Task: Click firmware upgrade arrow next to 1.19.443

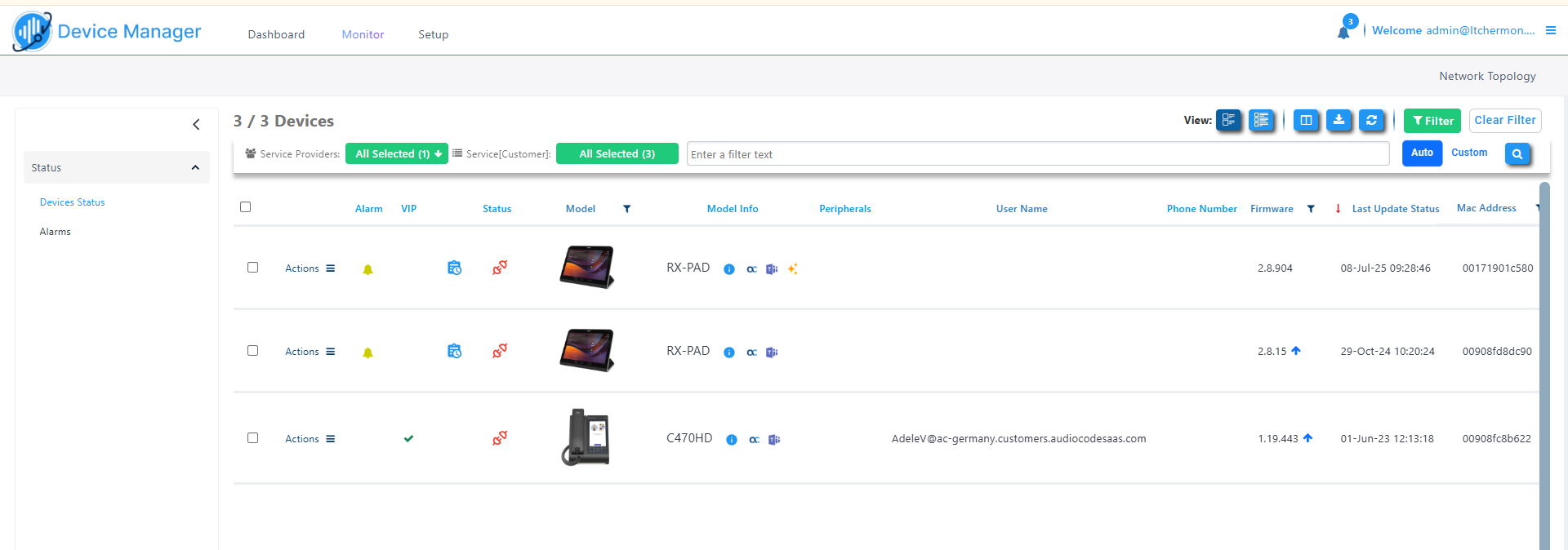Action: point(1307,438)
